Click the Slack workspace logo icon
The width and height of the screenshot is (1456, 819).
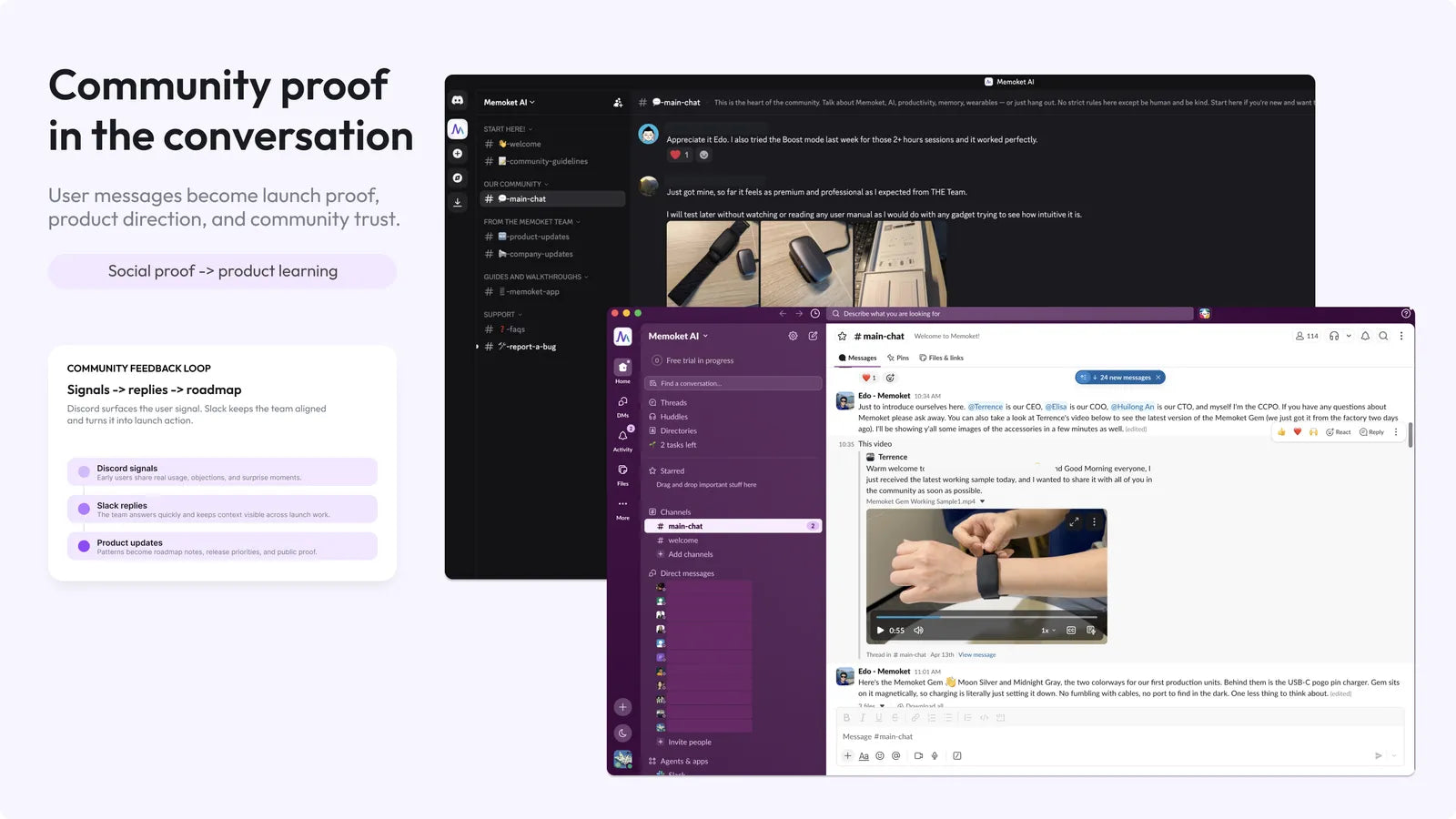pos(622,337)
